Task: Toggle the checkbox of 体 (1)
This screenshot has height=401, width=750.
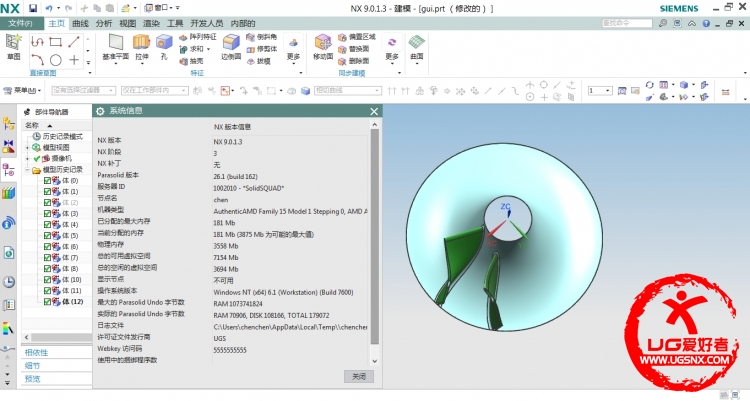Action: pos(47,191)
